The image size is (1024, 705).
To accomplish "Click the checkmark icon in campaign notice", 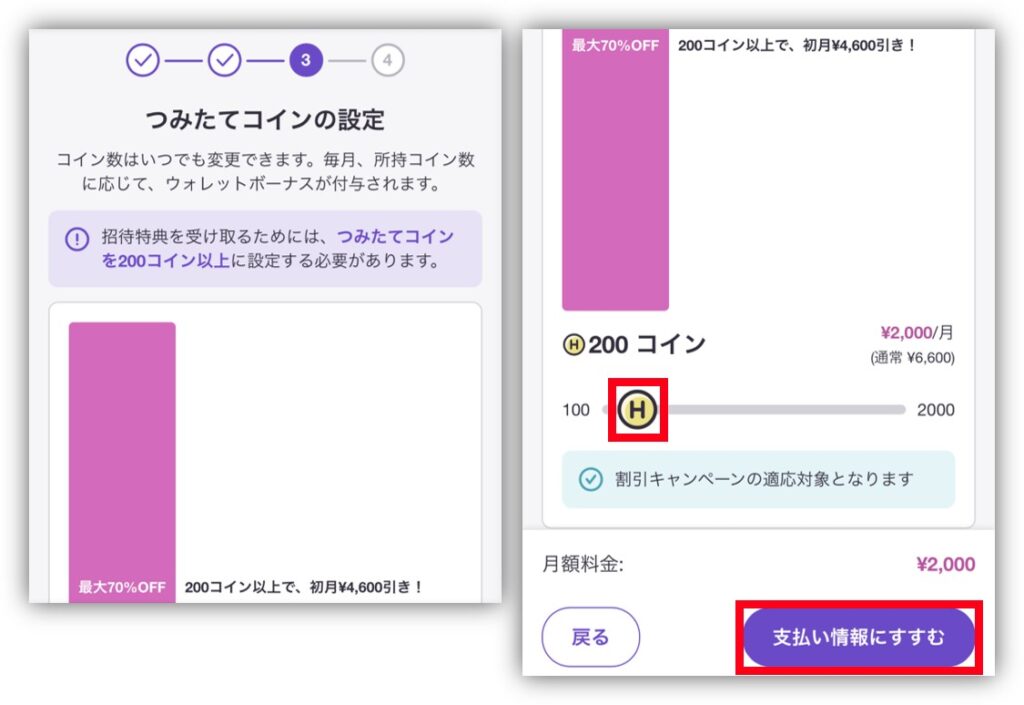I will (591, 479).
